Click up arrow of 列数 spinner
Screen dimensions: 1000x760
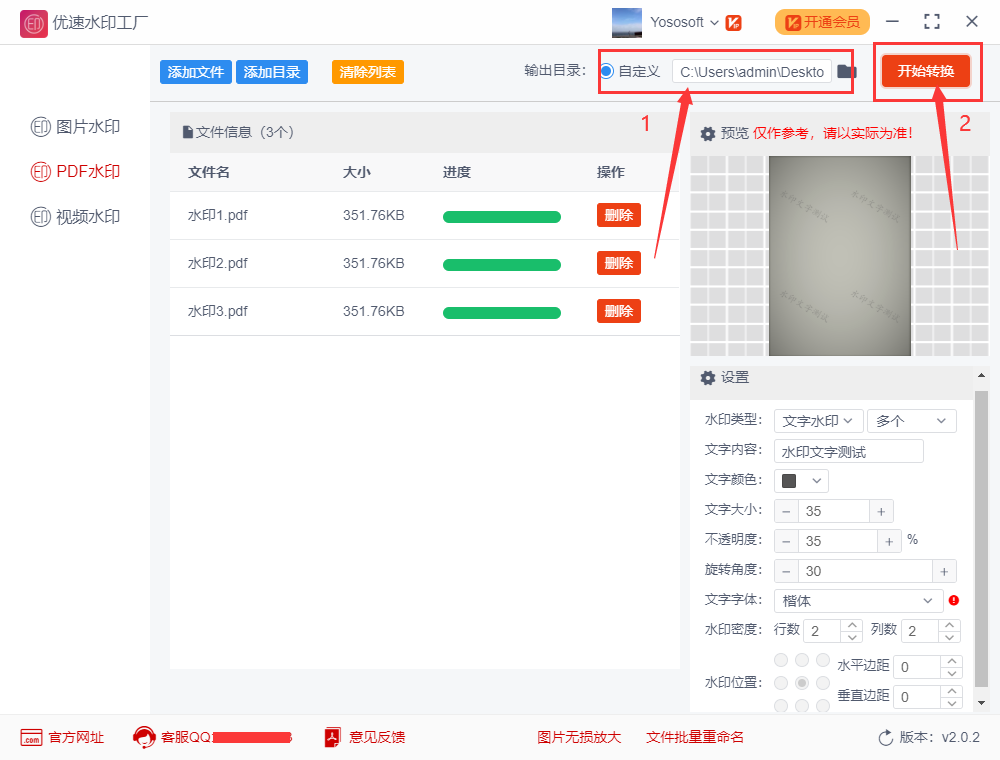coord(949,625)
